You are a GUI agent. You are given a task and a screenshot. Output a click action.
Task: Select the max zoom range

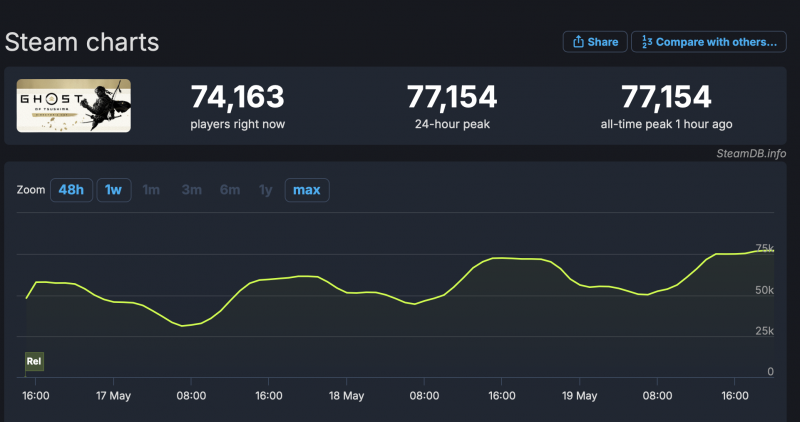pyautogui.click(x=306, y=190)
